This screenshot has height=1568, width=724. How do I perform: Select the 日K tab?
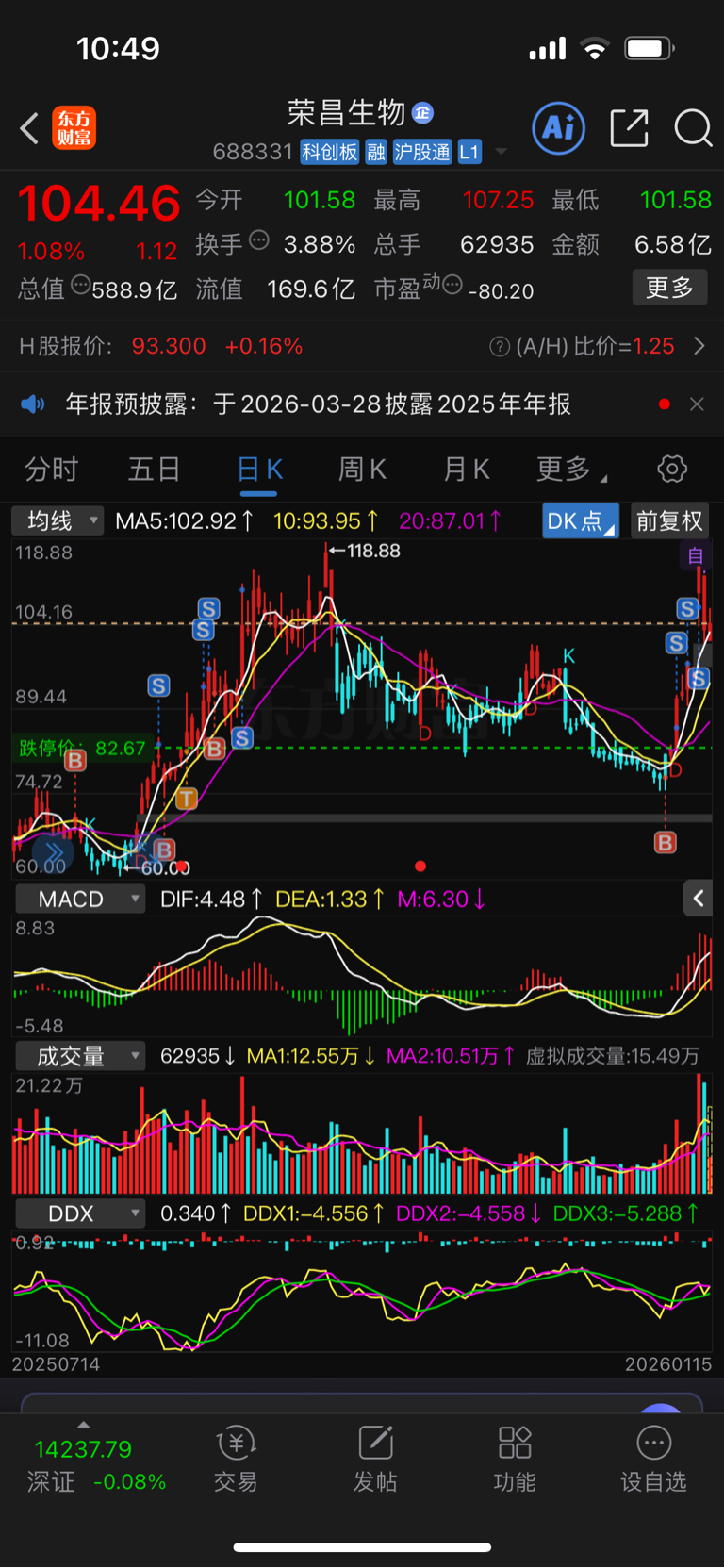coord(259,469)
